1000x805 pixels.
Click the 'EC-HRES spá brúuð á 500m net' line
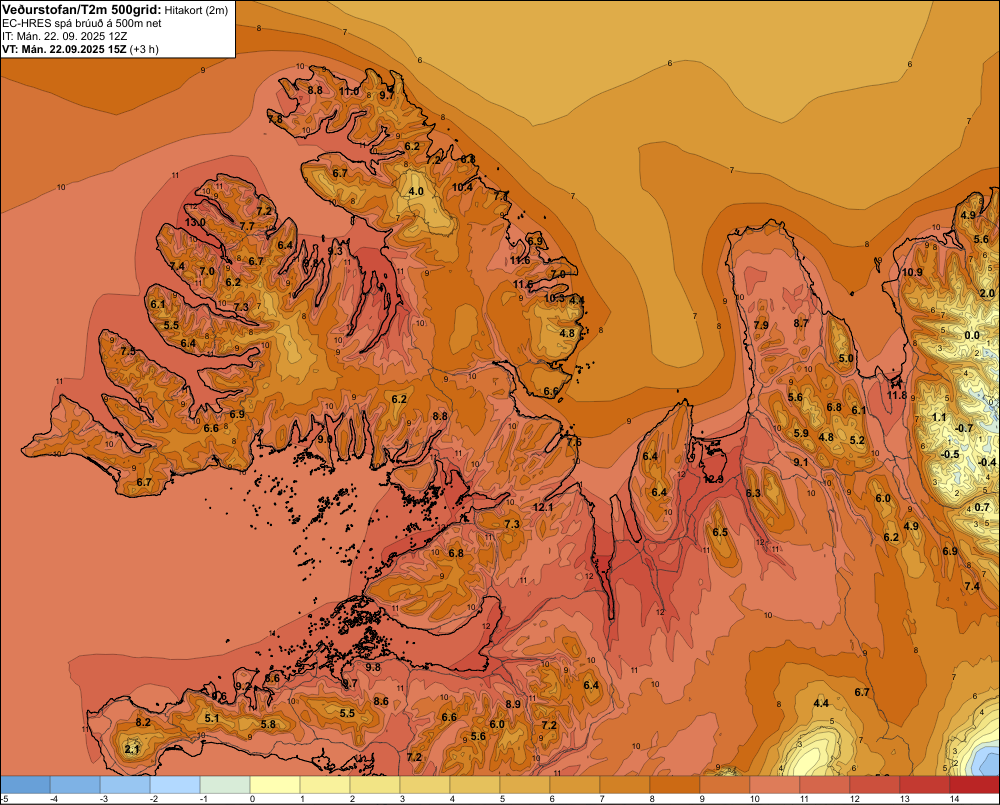click(82, 23)
